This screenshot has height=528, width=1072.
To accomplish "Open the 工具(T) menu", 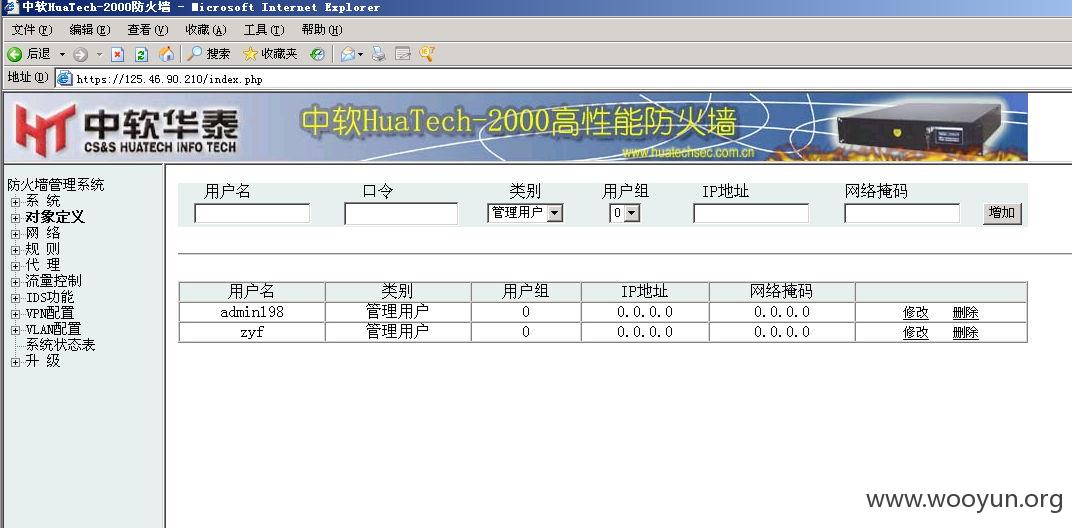I will [264, 30].
